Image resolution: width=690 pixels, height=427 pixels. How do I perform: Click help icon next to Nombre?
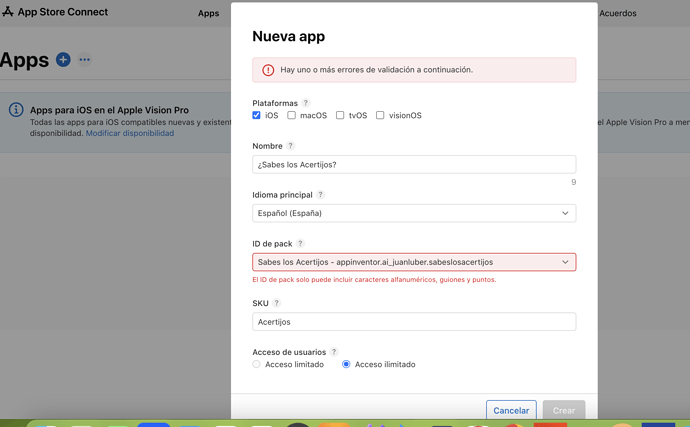tap(291, 146)
